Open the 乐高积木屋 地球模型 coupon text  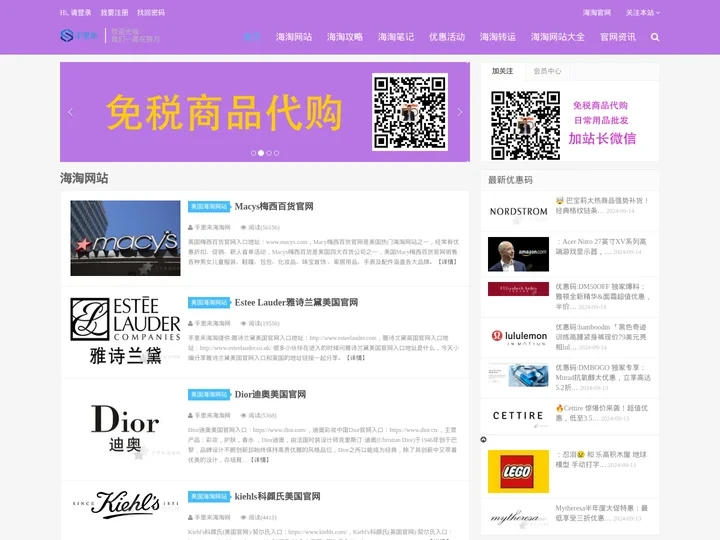click(601, 460)
